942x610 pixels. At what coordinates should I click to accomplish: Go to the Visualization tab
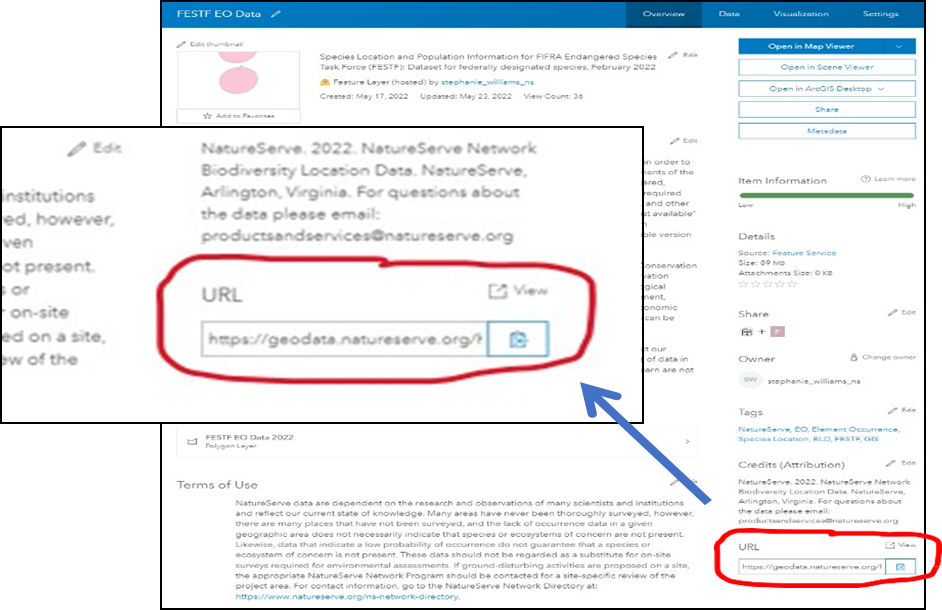[801, 14]
